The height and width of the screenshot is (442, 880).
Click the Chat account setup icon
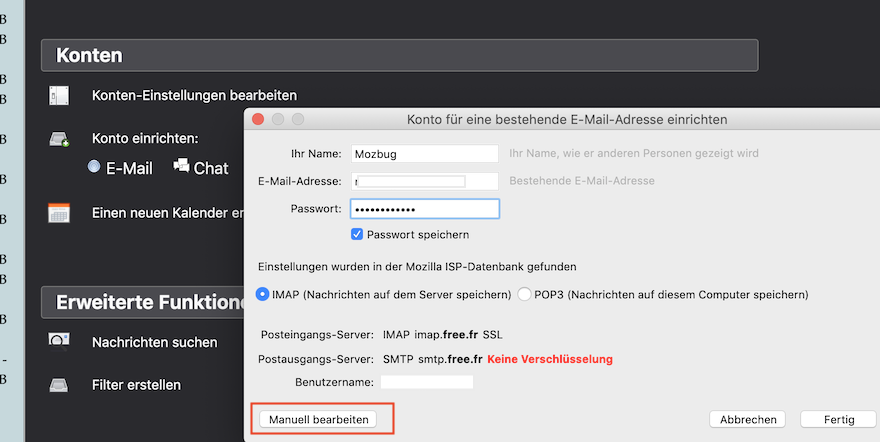point(181,166)
